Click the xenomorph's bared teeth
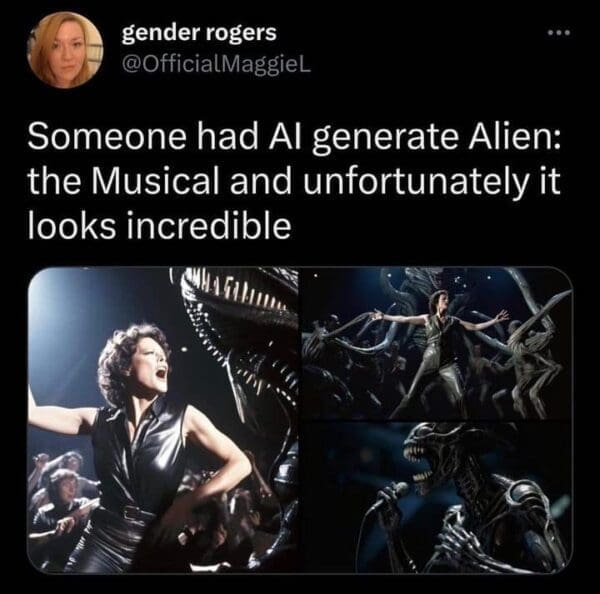Image resolution: width=600 pixels, height=594 pixels. pyautogui.click(x=417, y=461)
